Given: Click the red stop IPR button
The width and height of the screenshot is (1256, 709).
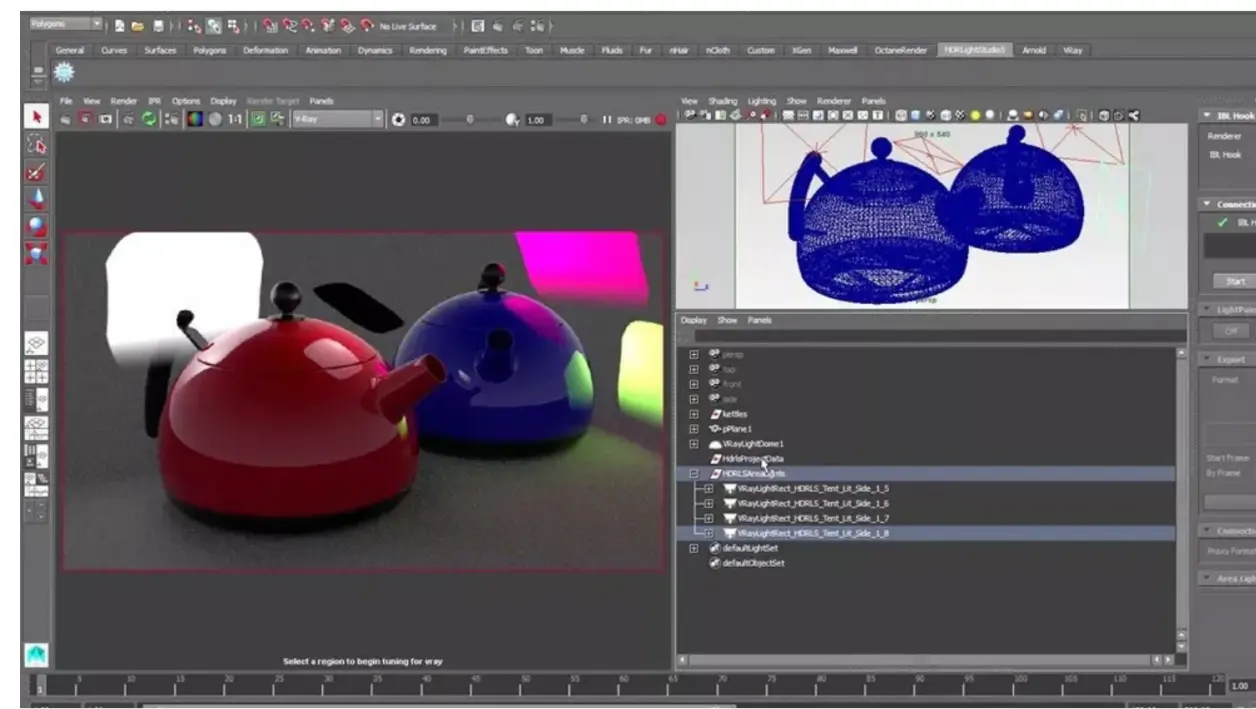Looking at the screenshot, I should click(x=661, y=119).
